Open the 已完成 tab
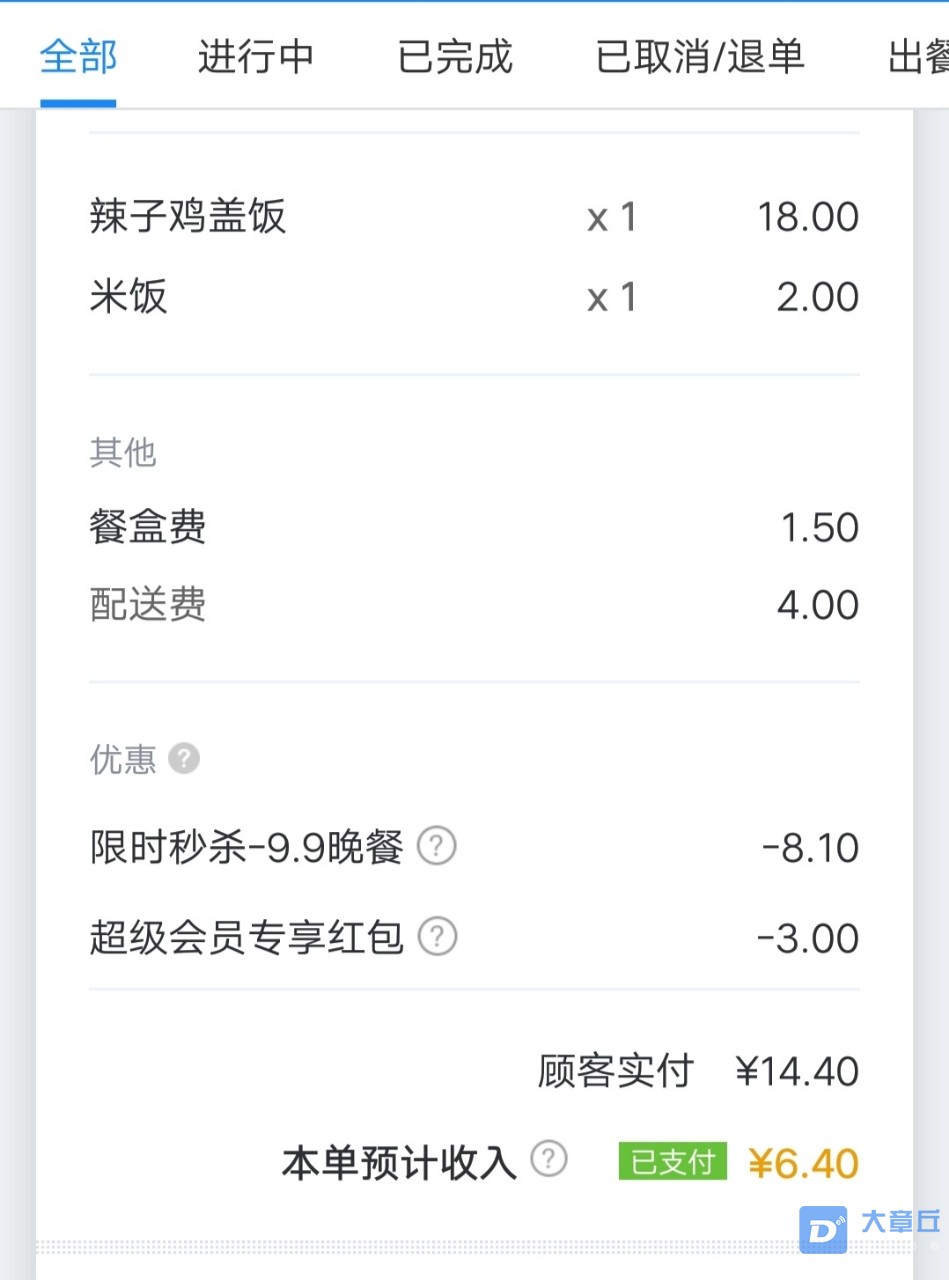The image size is (949, 1280). (455, 56)
